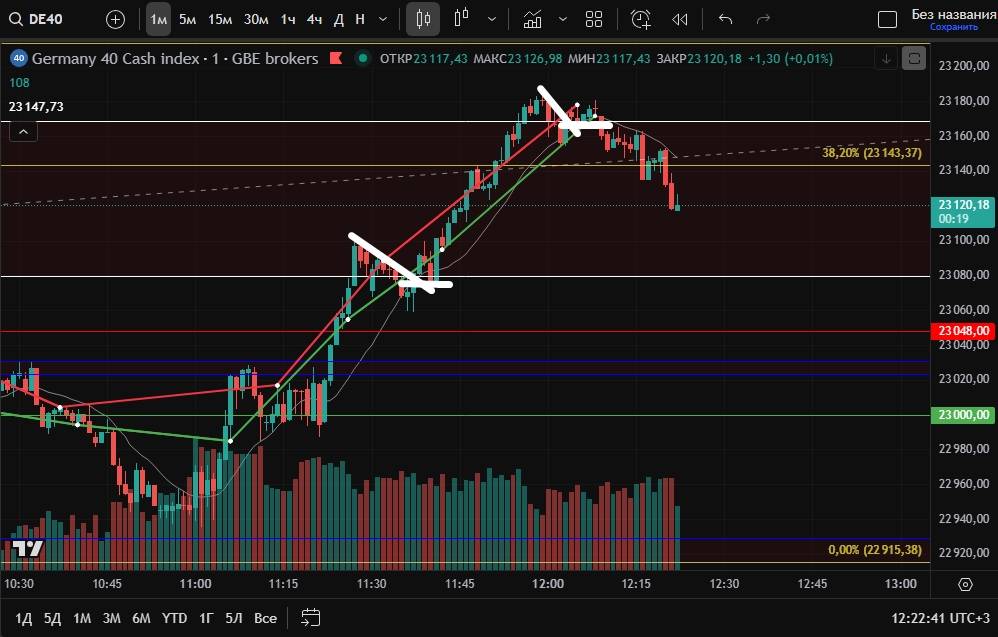The image size is (998, 637).
Task: Click the square layout selection icon
Action: (886, 19)
